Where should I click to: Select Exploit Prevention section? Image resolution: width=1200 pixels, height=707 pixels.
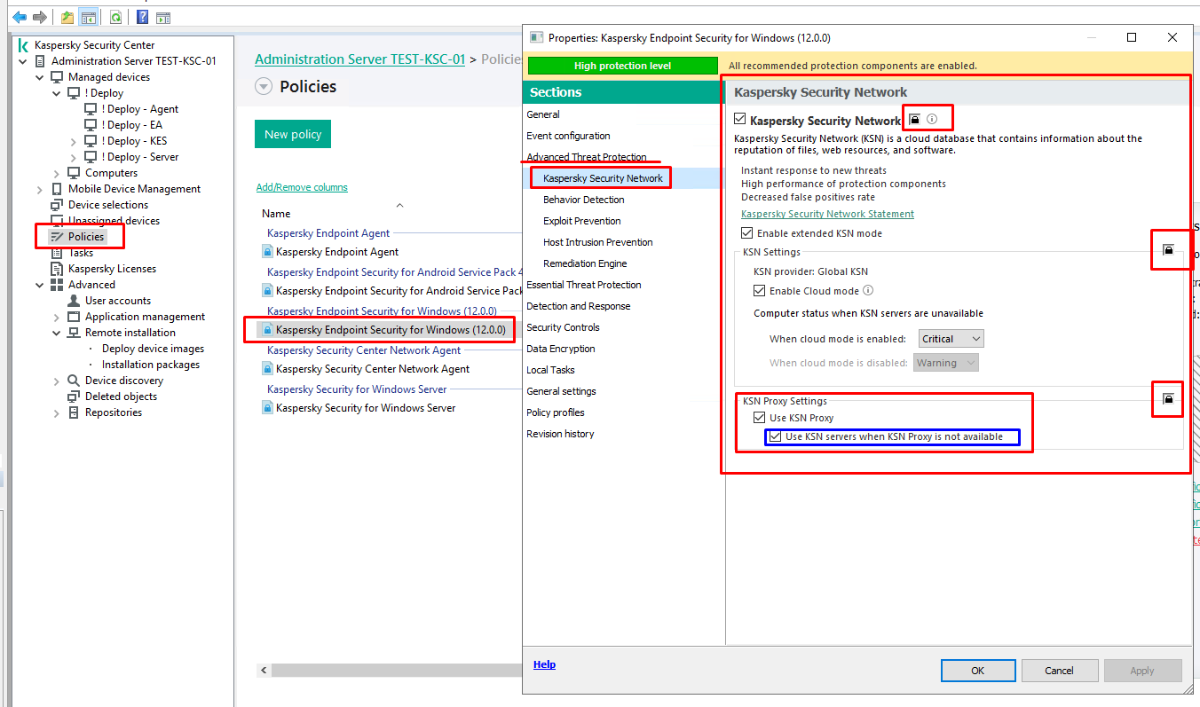tap(582, 221)
